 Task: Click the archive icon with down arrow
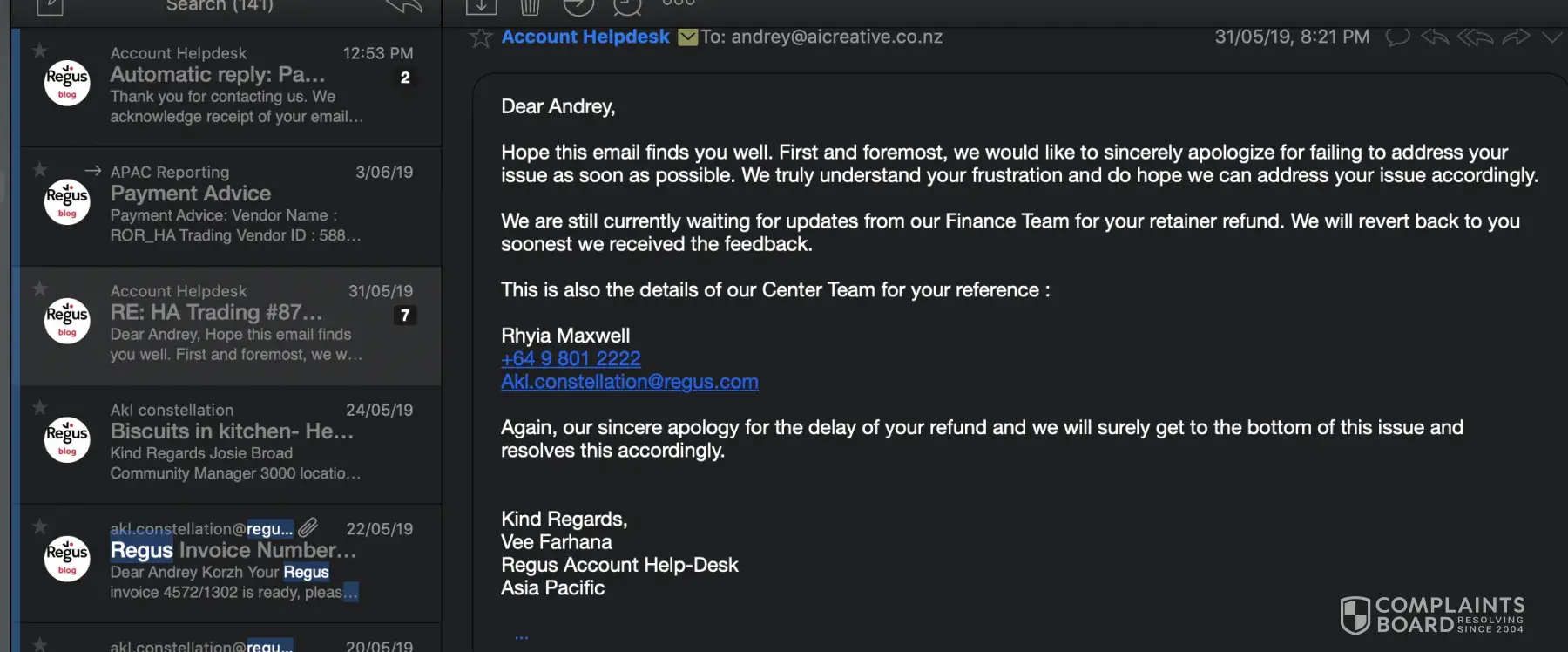(x=481, y=7)
